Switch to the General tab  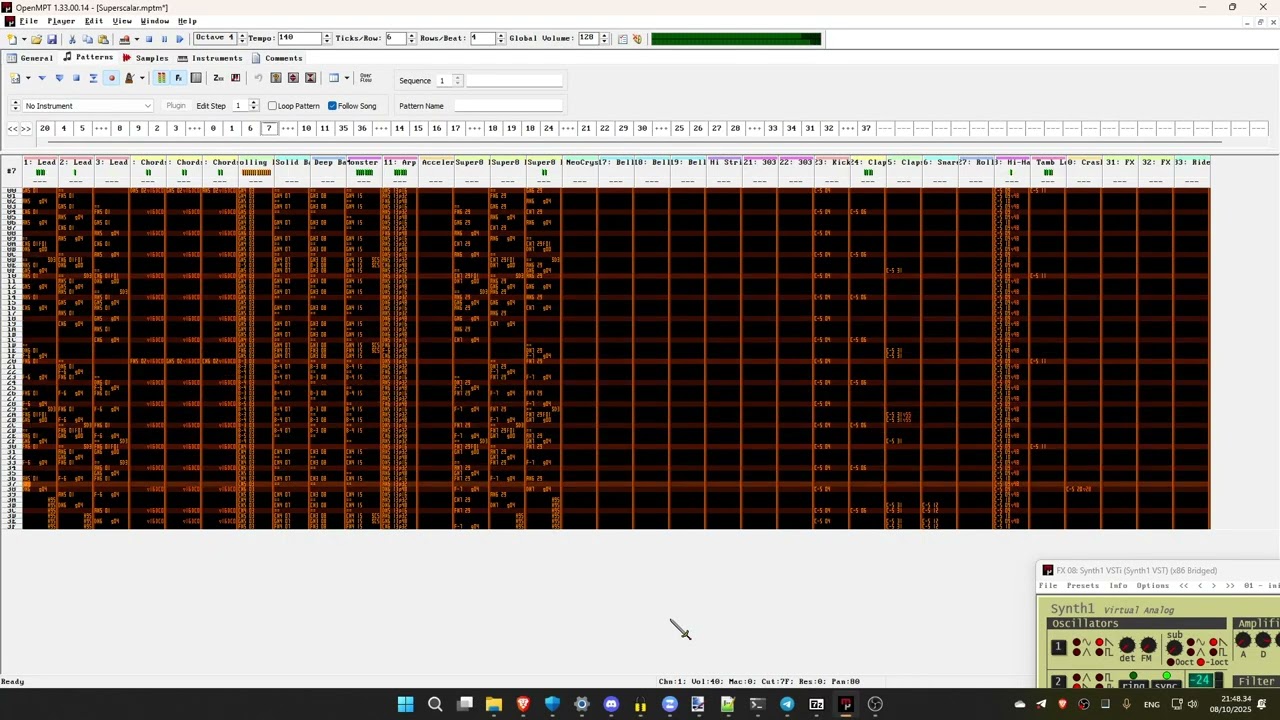point(30,58)
